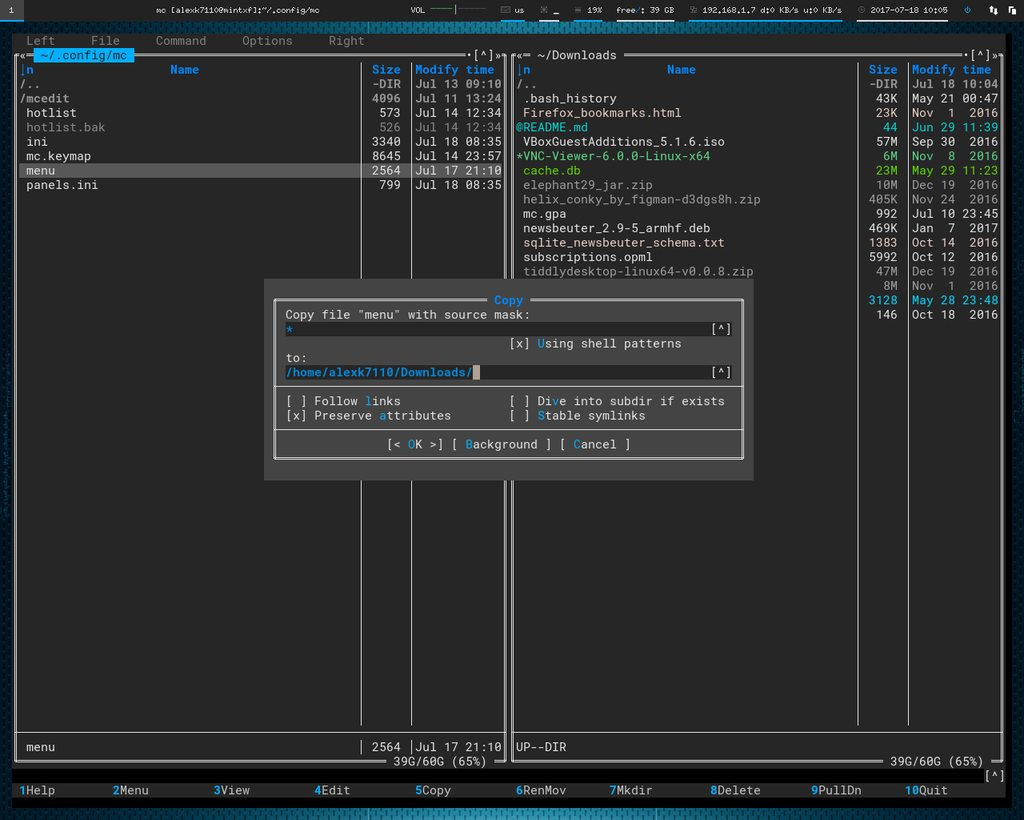Click the clock icon beside the date
Image resolution: width=1024 pixels, height=820 pixels.
862,10
